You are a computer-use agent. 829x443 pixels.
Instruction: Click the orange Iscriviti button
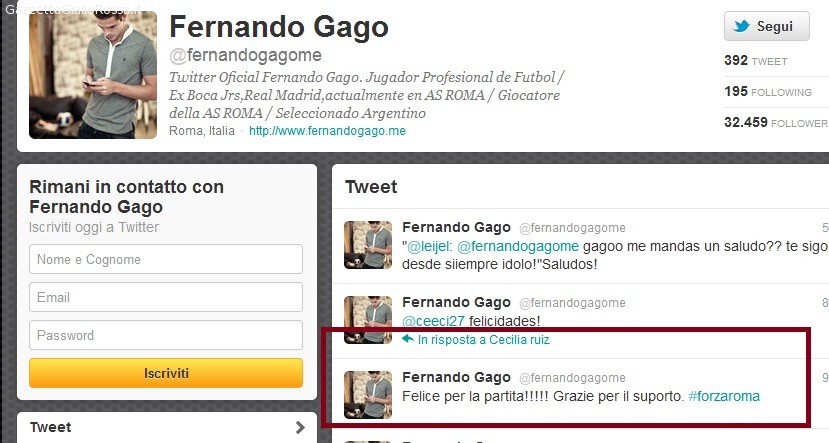tap(166, 373)
